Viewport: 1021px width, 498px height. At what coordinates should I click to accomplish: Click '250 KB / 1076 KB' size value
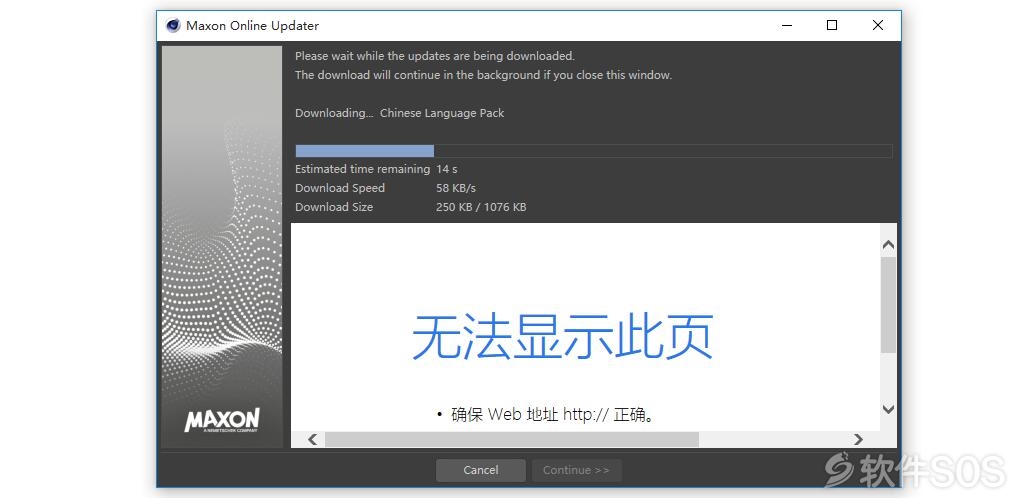(x=481, y=207)
